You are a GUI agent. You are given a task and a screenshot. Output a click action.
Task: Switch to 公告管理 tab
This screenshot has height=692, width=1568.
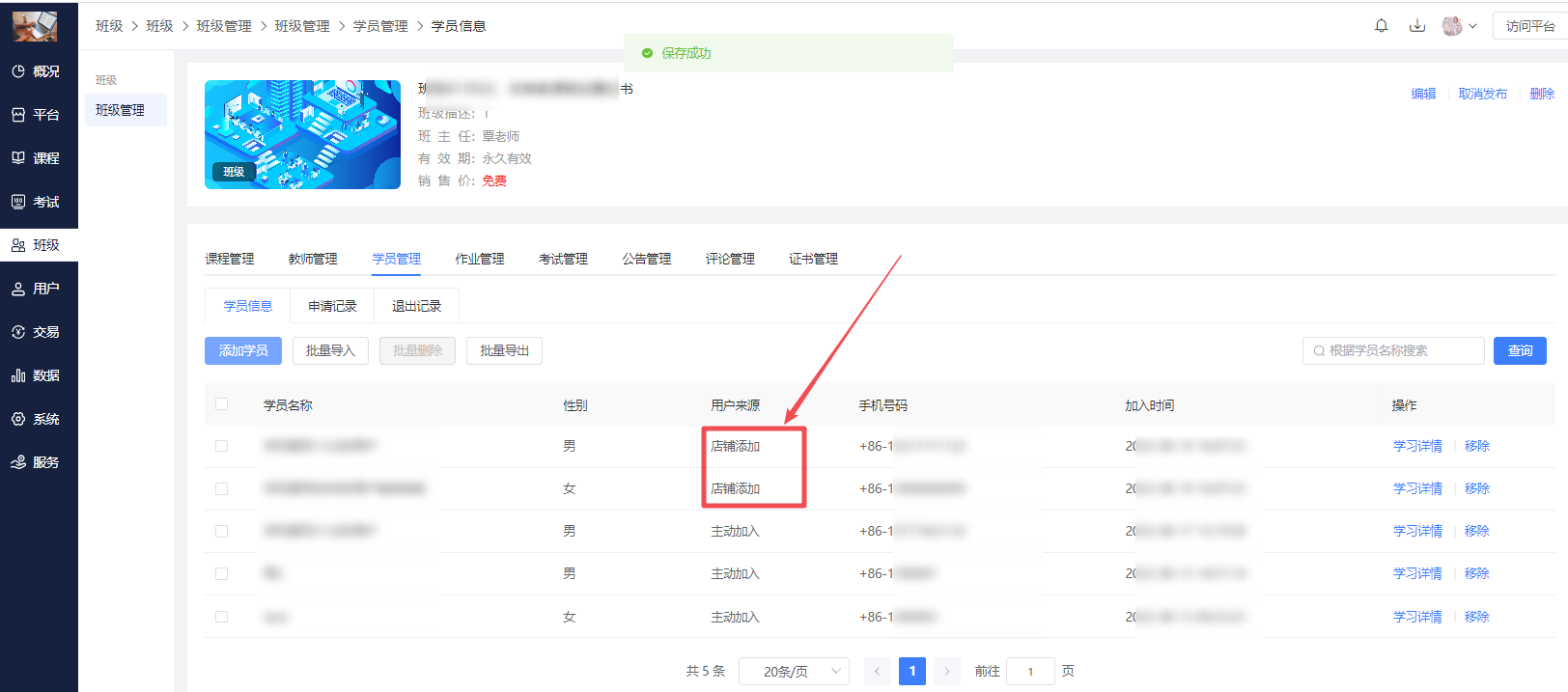tap(647, 259)
